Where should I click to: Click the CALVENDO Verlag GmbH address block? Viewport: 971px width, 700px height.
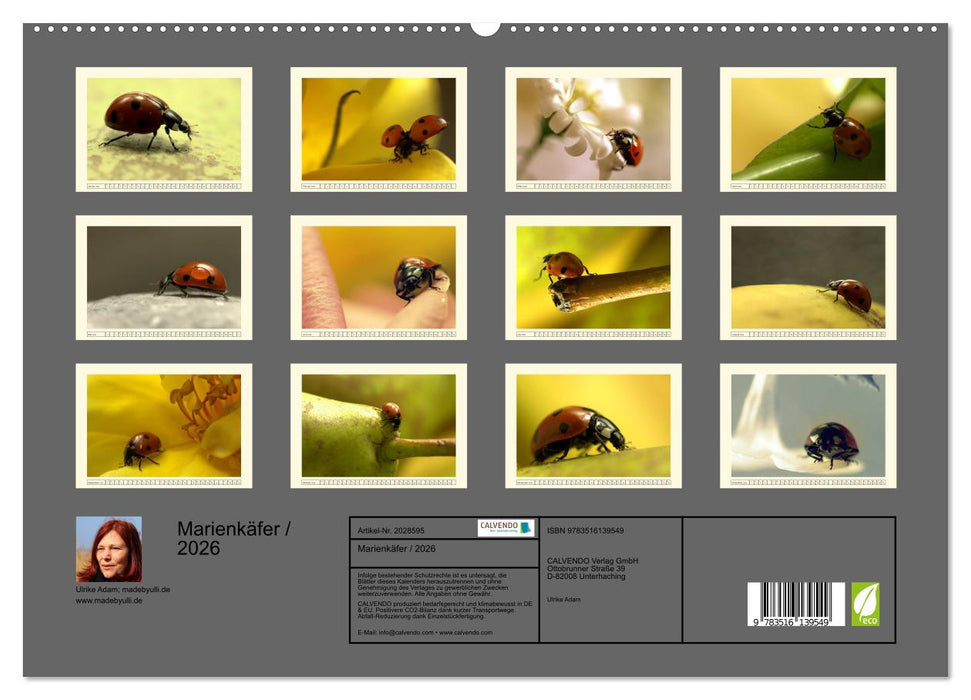(593, 568)
